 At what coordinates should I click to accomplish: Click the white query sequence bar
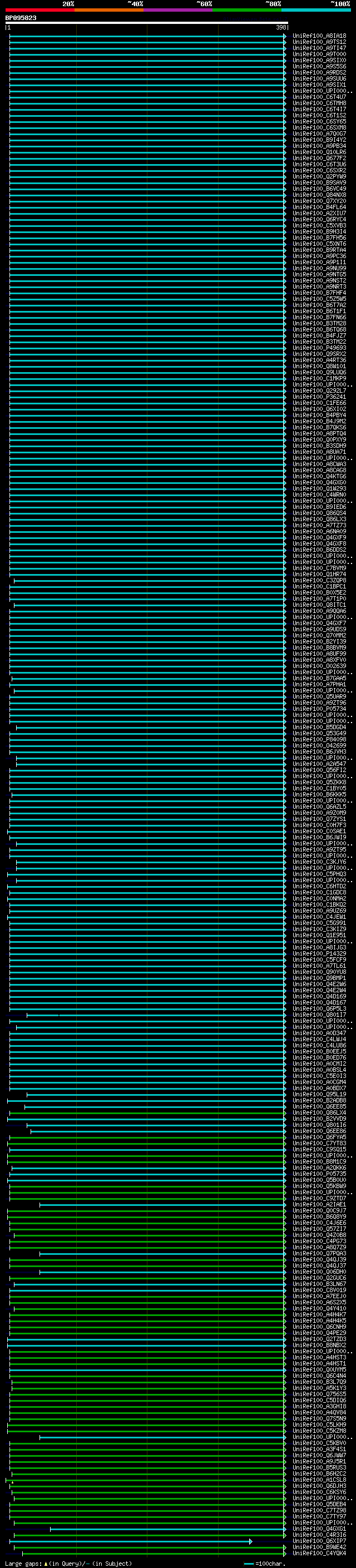[x=147, y=22]
